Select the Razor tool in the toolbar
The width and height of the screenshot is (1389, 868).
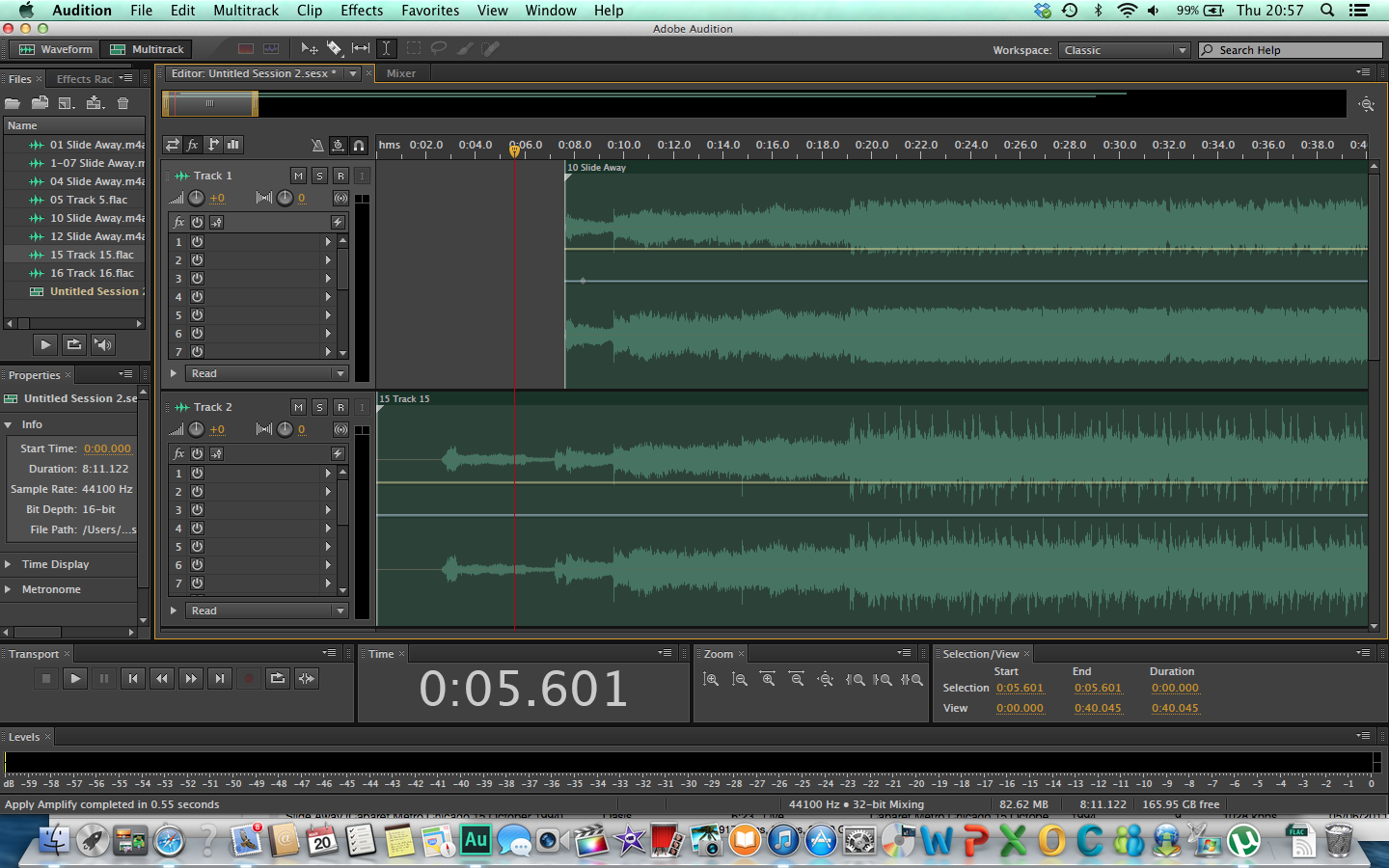point(335,48)
